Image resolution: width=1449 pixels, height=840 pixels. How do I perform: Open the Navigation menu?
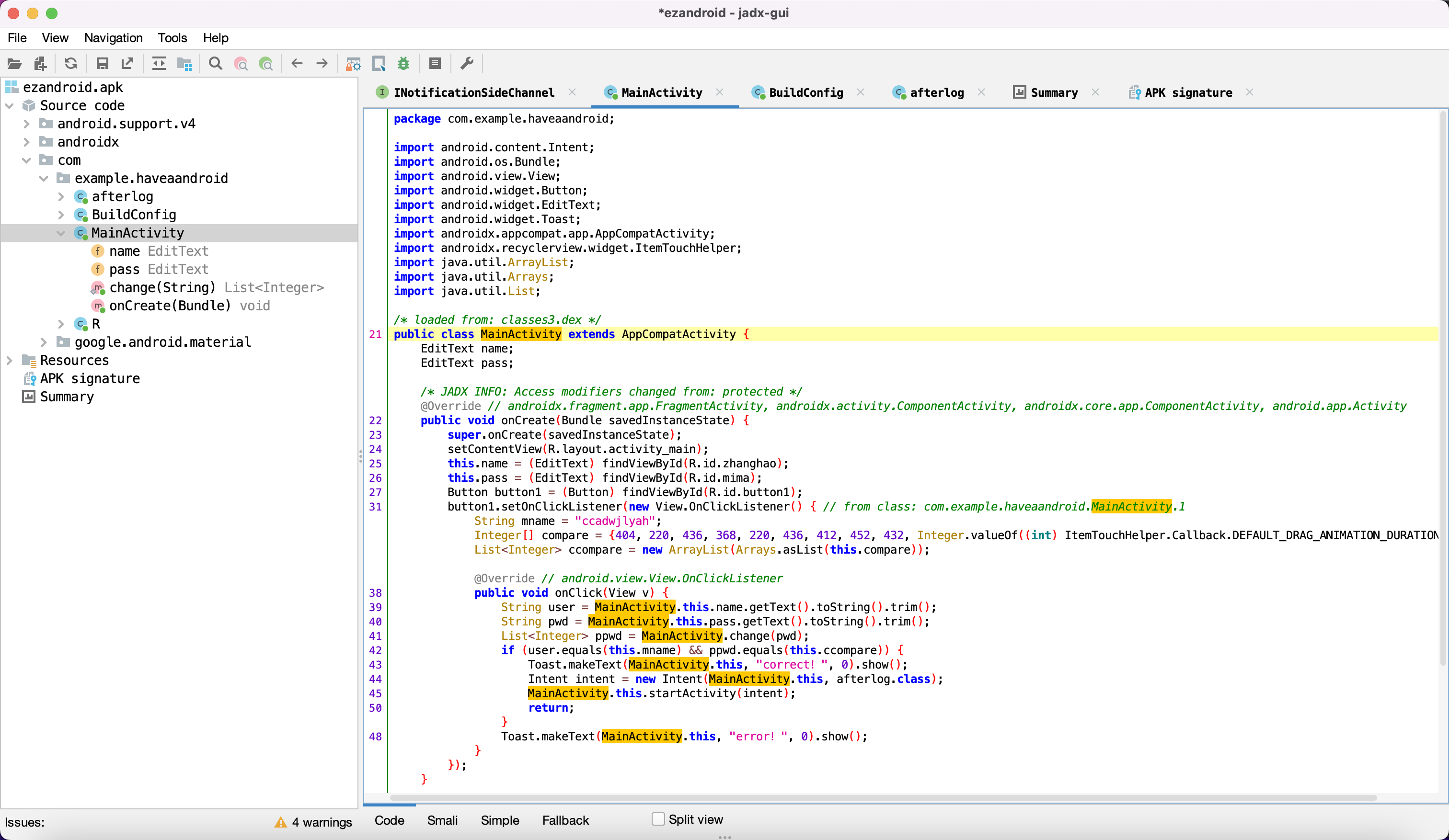[112, 38]
